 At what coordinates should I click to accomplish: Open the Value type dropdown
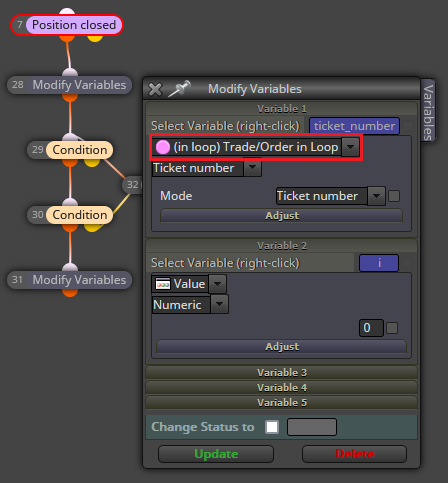click(x=217, y=284)
